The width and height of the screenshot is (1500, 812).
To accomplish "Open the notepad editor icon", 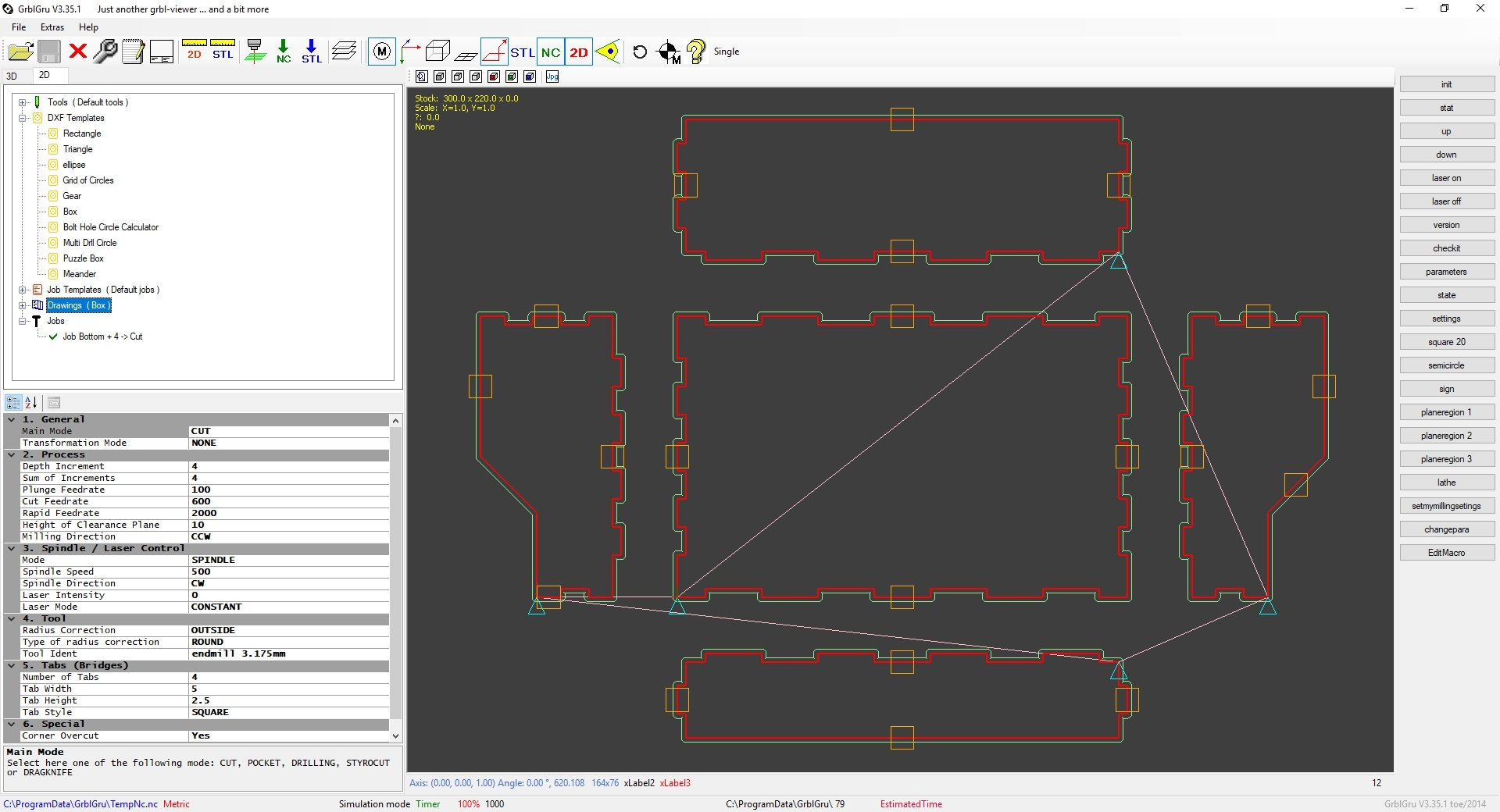I will coord(133,52).
